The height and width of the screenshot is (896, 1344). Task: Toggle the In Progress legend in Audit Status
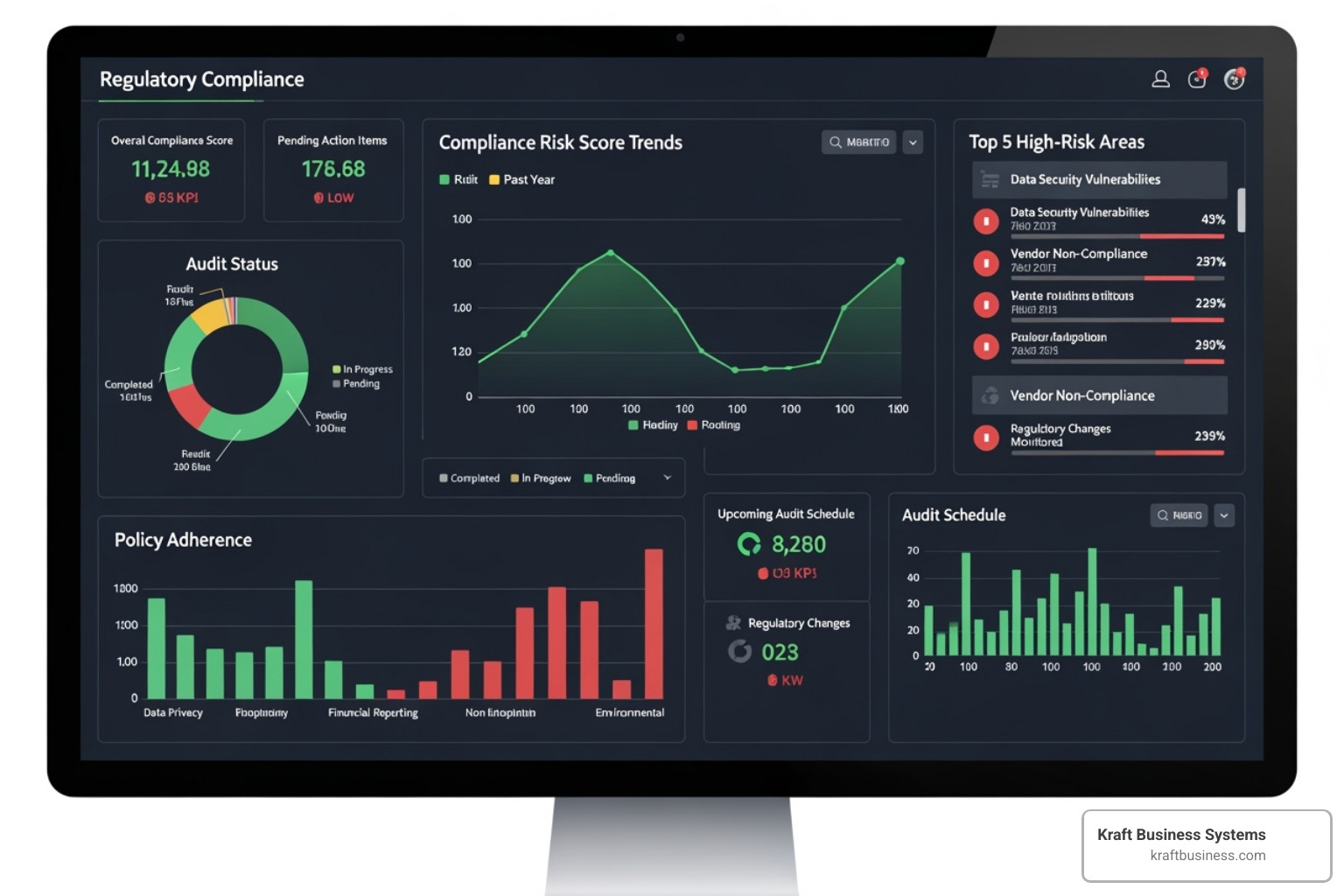362,369
